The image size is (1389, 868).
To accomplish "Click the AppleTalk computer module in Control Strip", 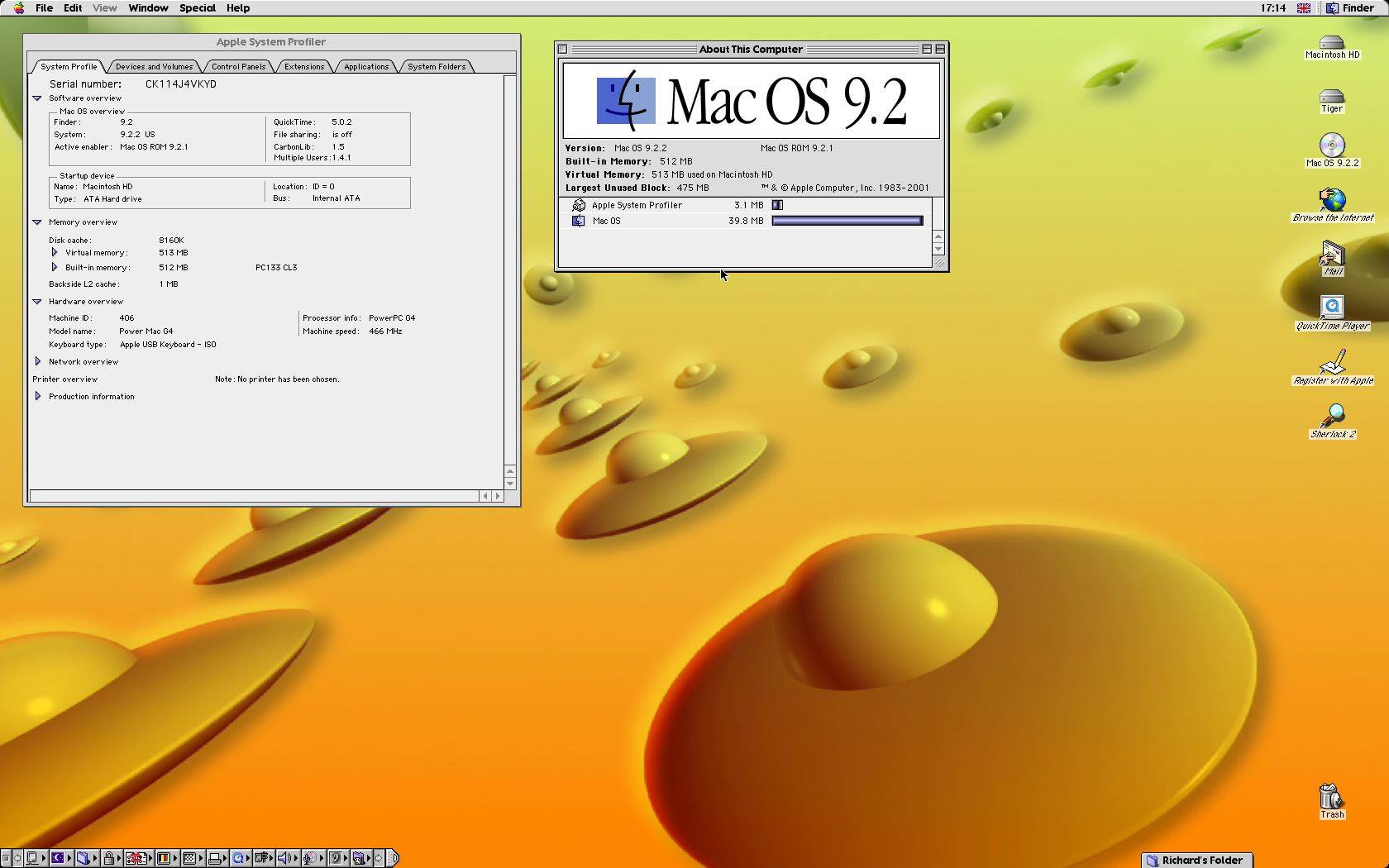I will click(36, 858).
